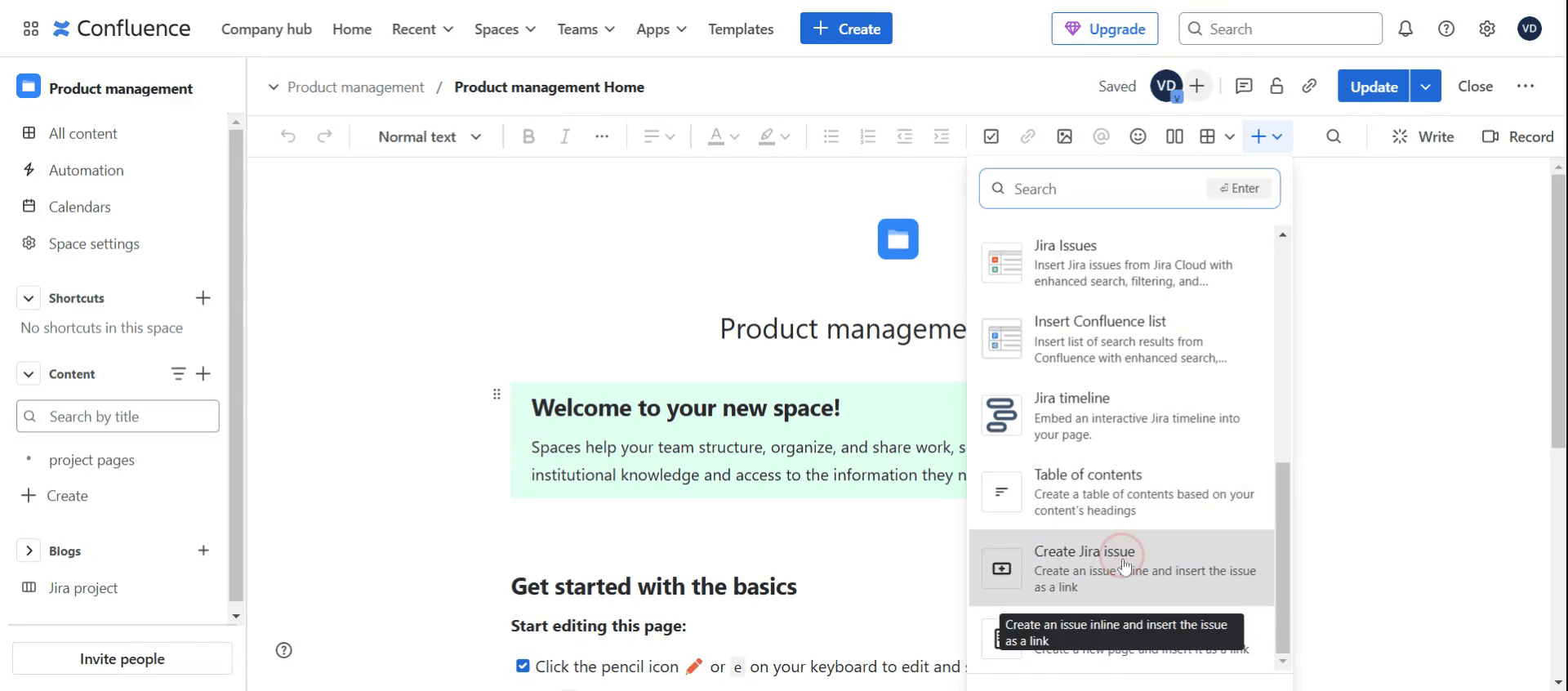Open comments panel icon
The image size is (1568, 691).
pyautogui.click(x=1244, y=86)
